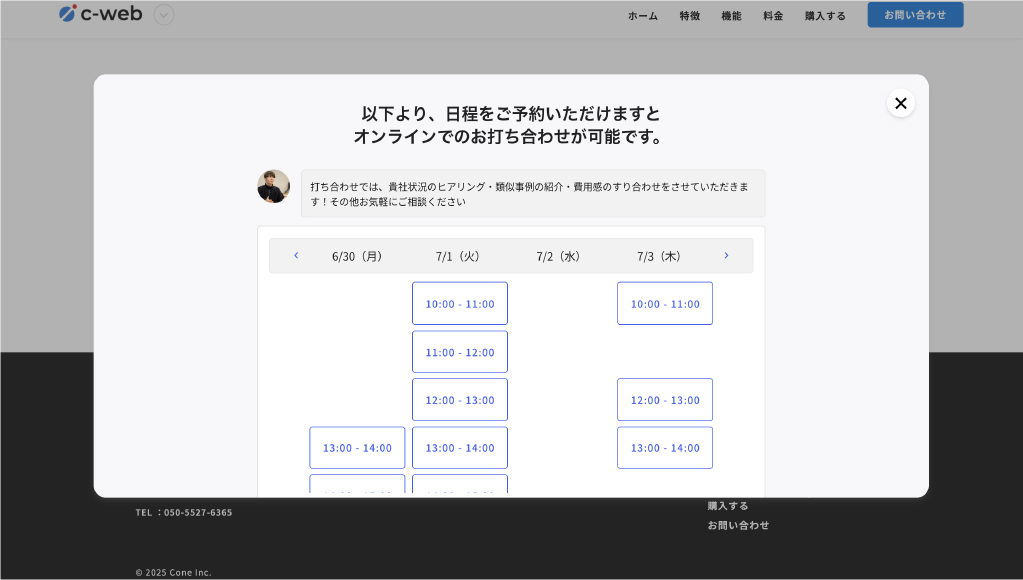Image resolution: width=1023 pixels, height=580 pixels.
Task: Open ホーム in the top navigation
Action: [x=642, y=16]
